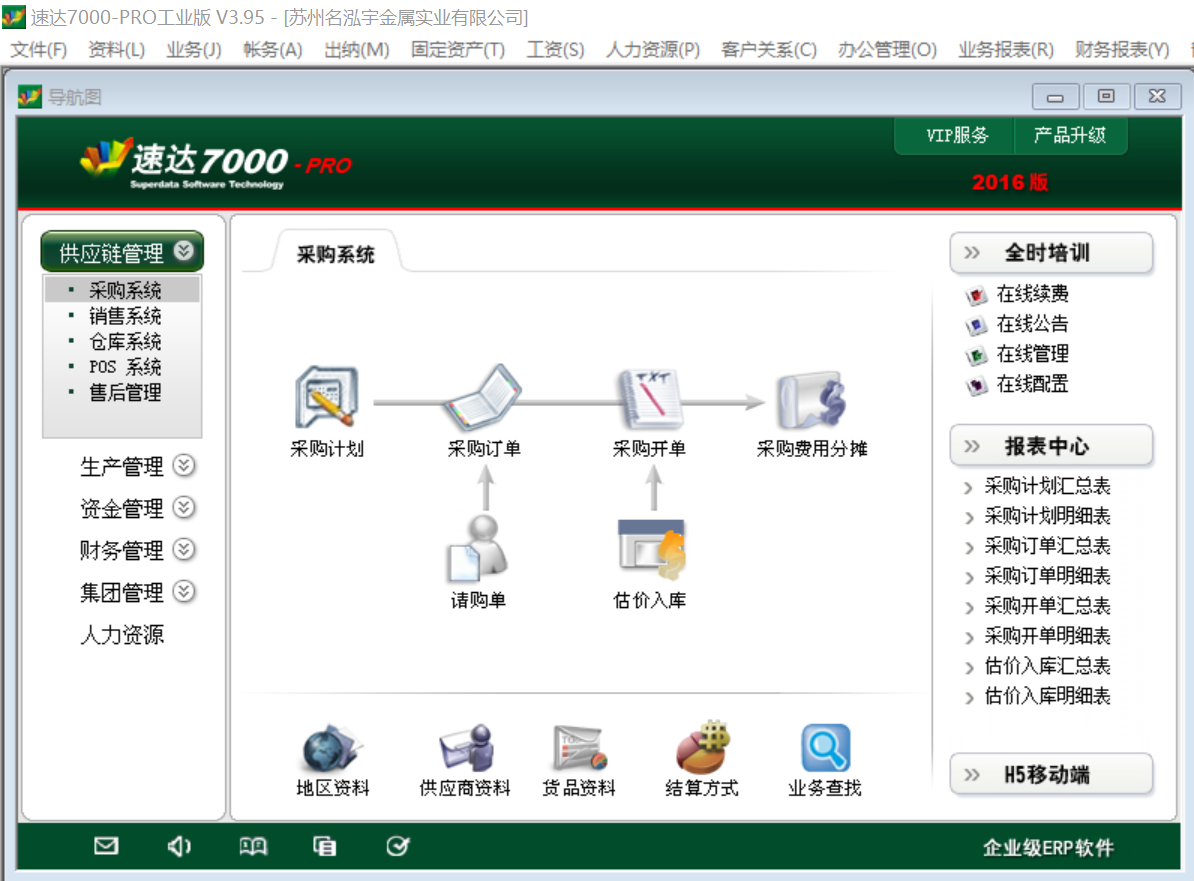Select 销售系统 in the sidebar list
The image size is (1194, 881).
click(125, 317)
